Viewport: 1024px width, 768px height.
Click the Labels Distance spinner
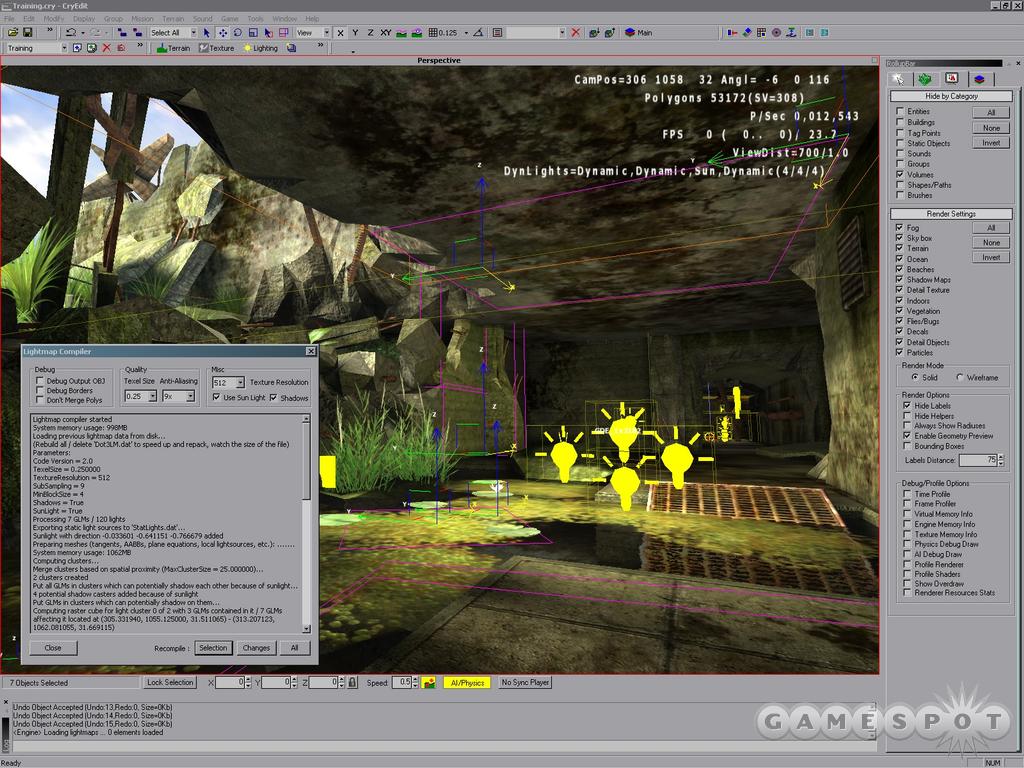1001,460
